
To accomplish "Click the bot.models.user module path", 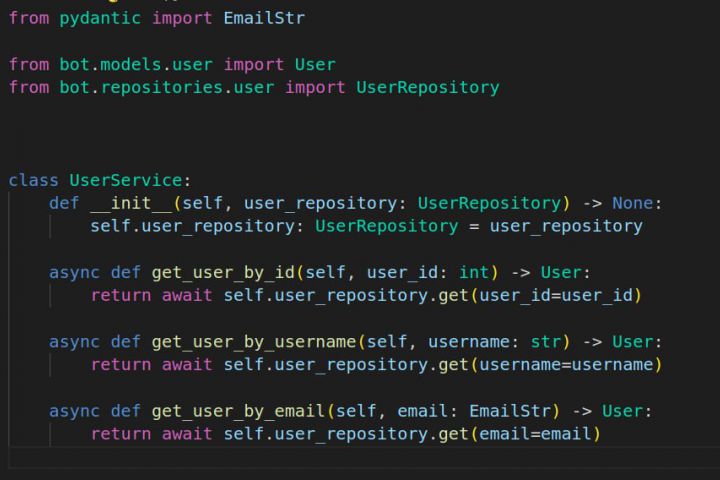I will [135, 64].
